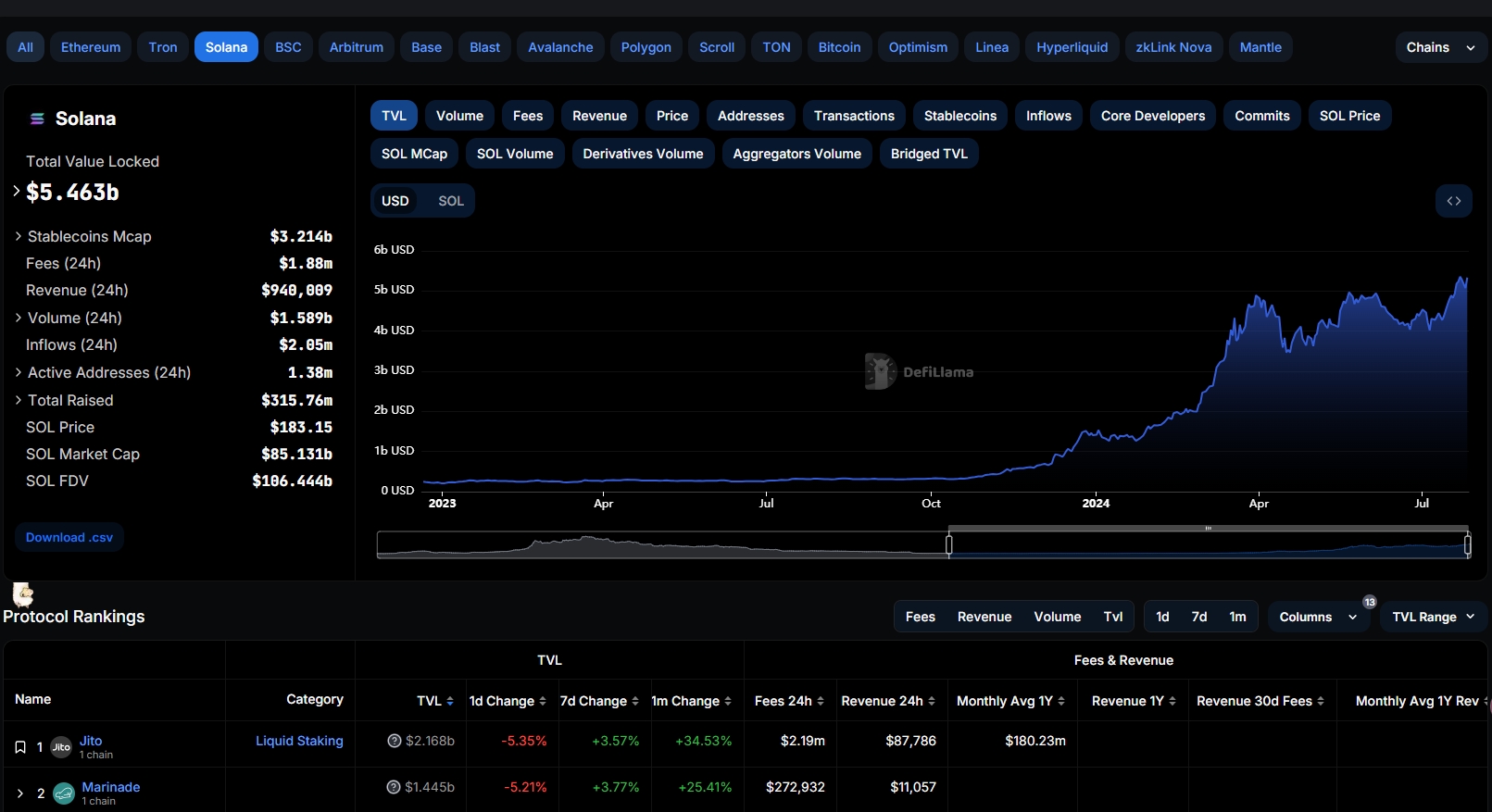Click the left handle of chart range slider
Image resolution: width=1492 pixels, height=812 pixels.
[948, 545]
